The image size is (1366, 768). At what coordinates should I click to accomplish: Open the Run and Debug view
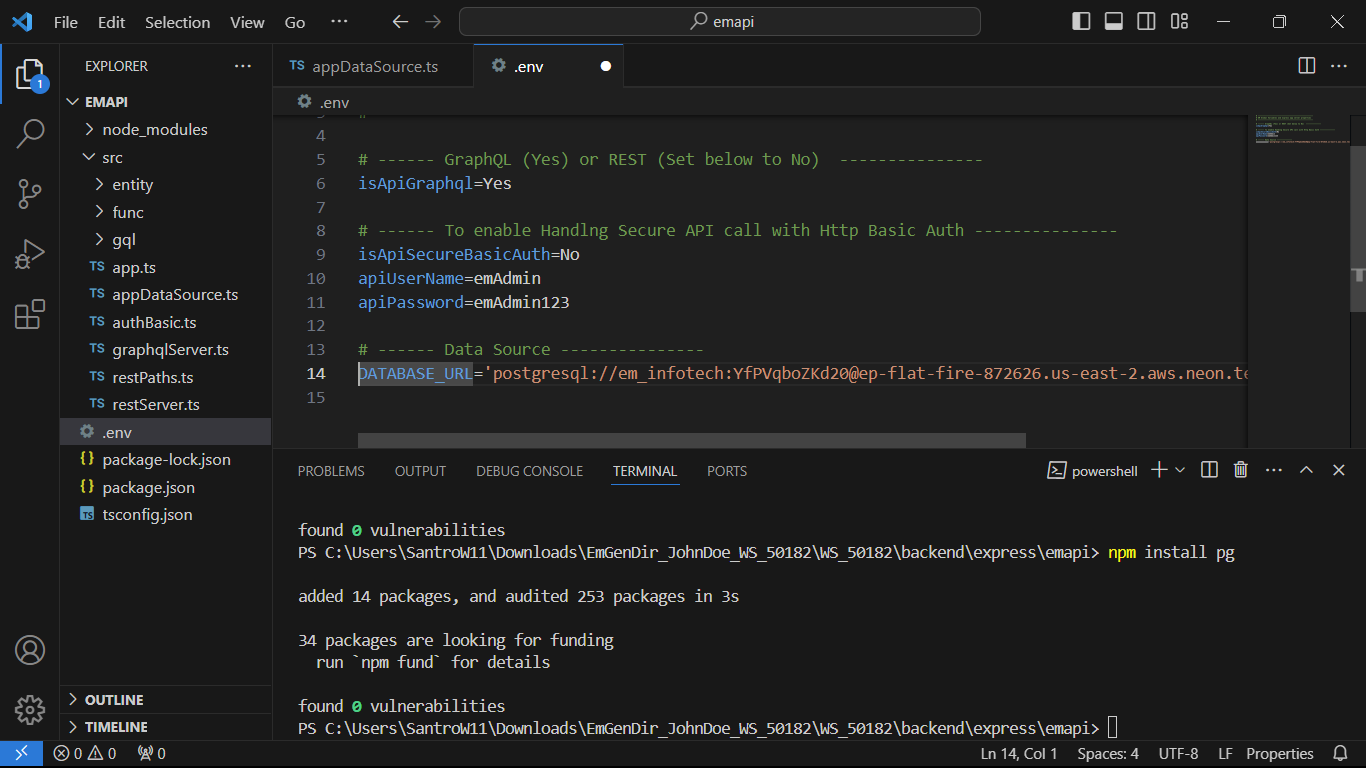pos(30,254)
